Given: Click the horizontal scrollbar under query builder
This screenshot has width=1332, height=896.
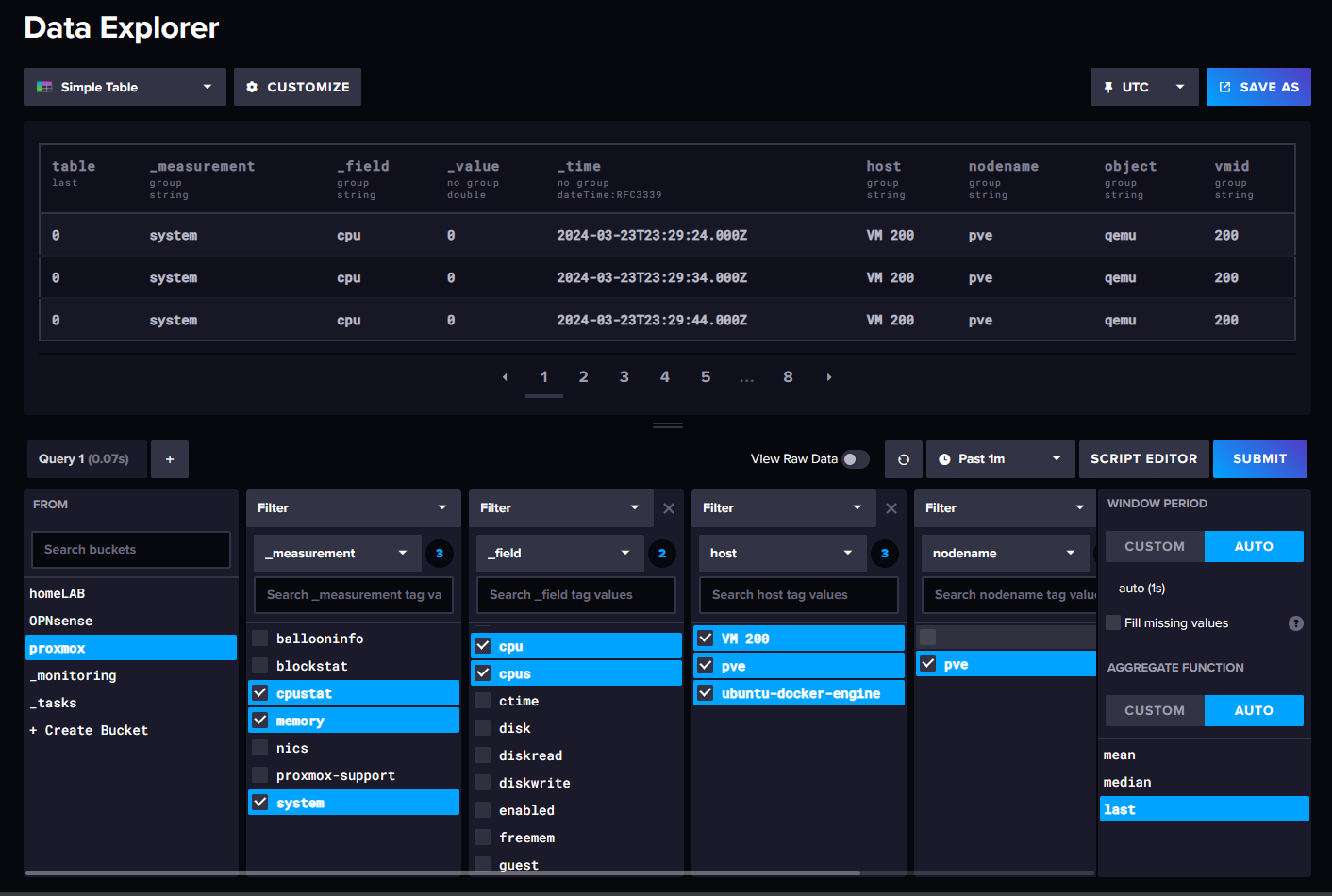Looking at the screenshot, I should (442, 873).
